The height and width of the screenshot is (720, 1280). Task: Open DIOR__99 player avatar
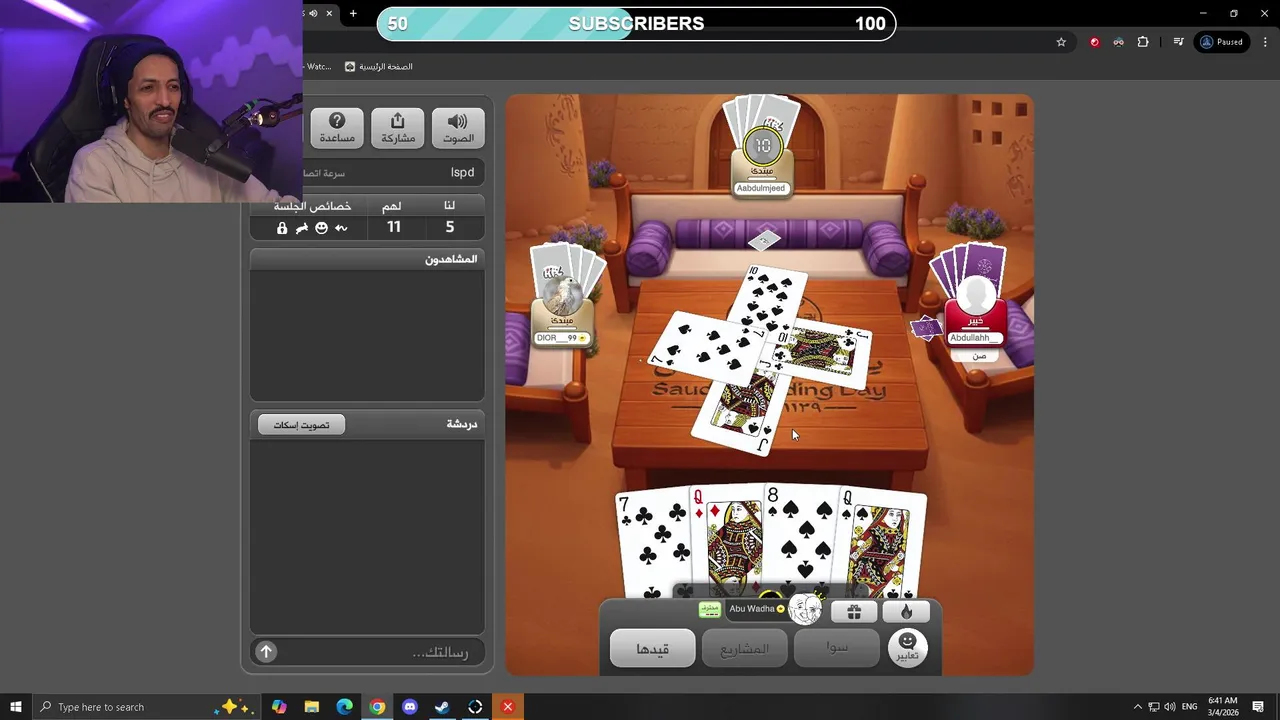click(x=563, y=296)
